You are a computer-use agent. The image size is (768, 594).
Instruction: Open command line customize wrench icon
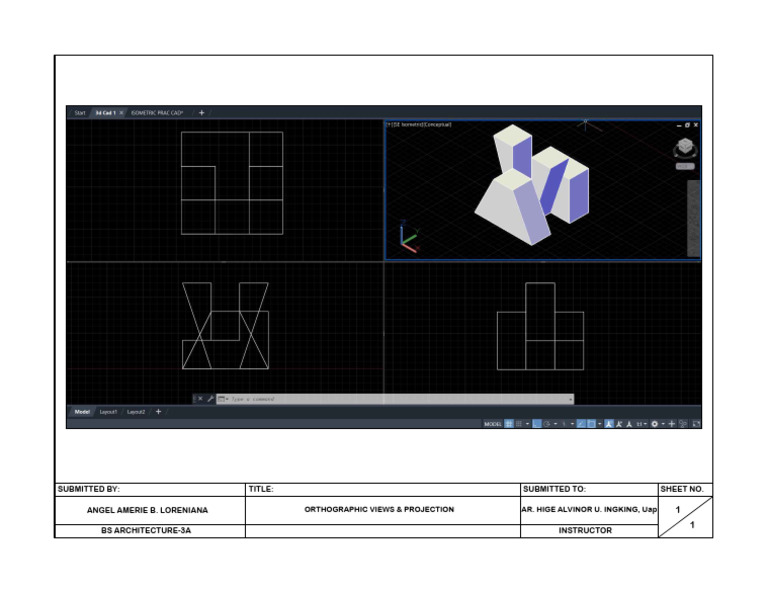(x=210, y=399)
